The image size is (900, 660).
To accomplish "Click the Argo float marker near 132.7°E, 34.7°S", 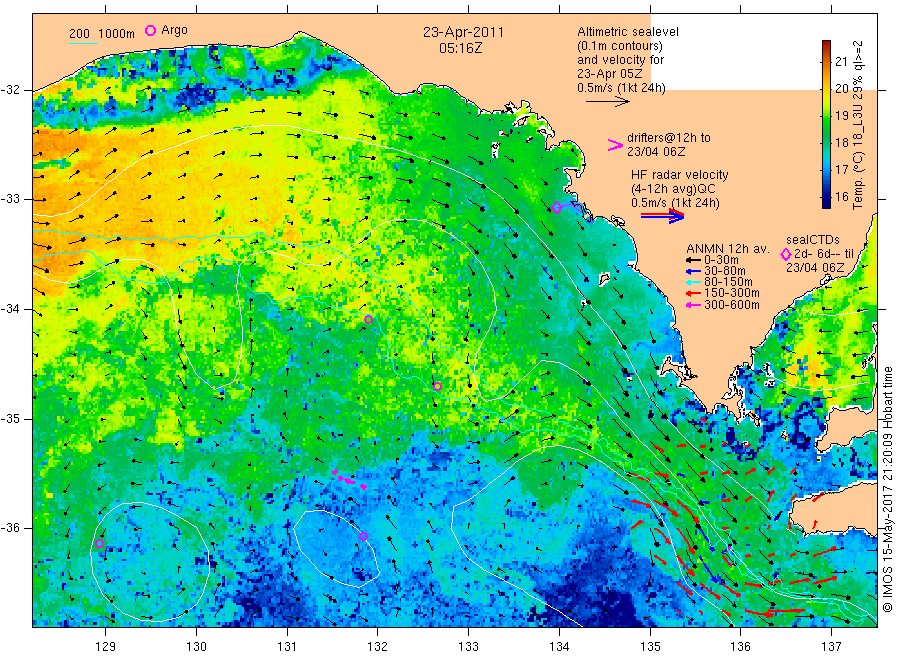I will coord(437,386).
